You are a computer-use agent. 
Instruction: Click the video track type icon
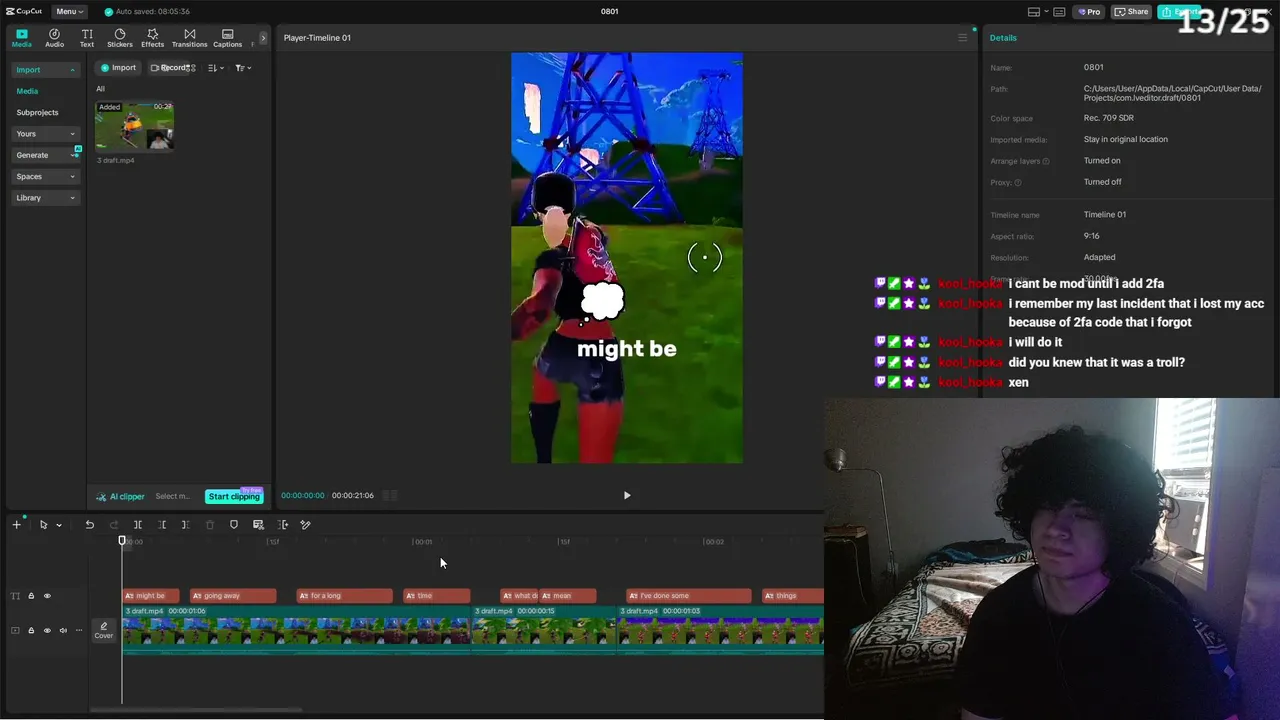(15, 630)
